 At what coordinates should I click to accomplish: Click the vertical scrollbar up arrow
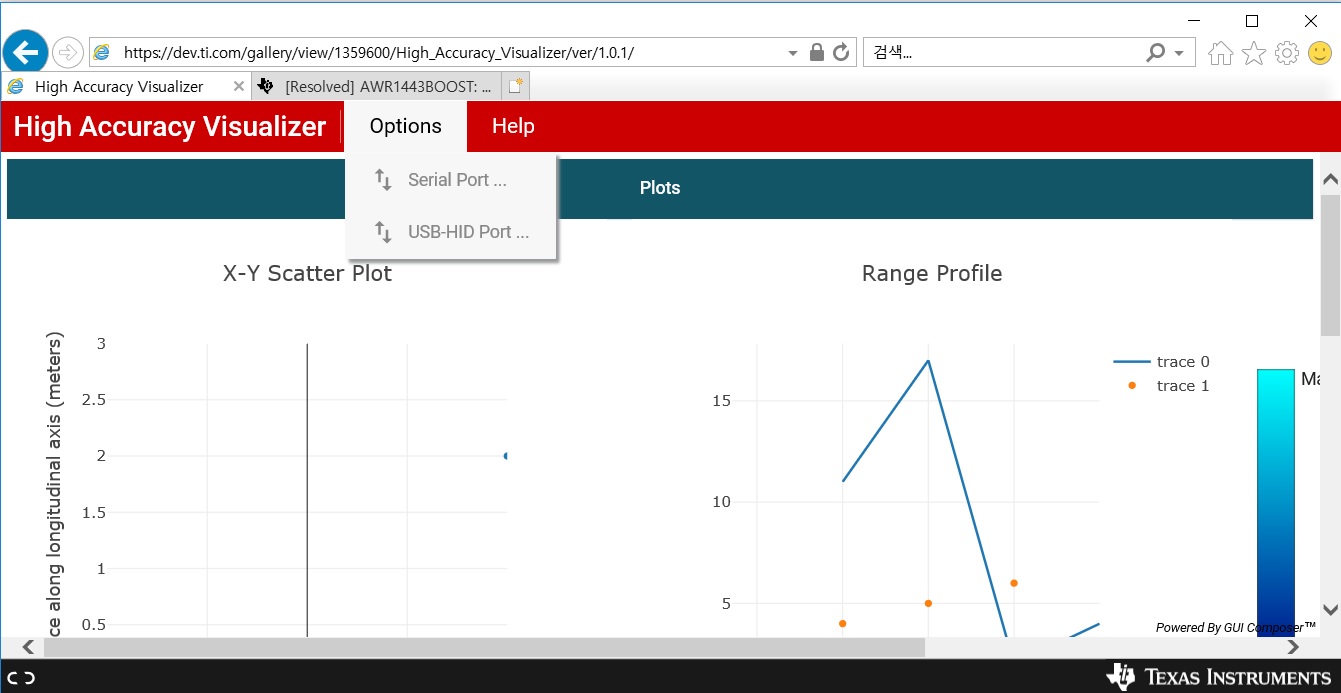(1330, 180)
